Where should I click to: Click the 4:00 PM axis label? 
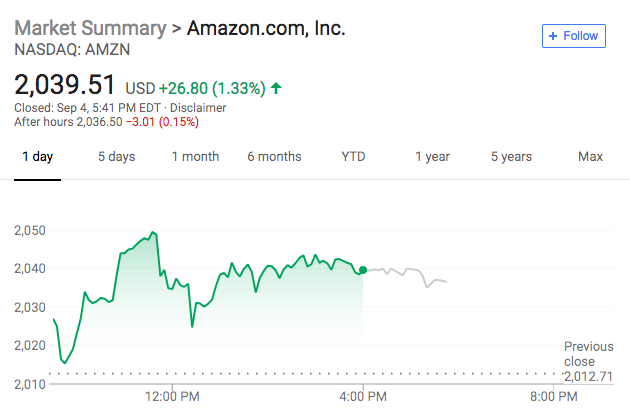point(363,394)
